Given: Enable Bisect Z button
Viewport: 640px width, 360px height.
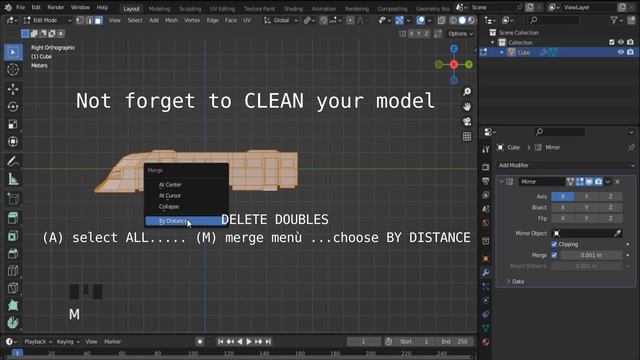Looking at the screenshot, I should (611, 207).
